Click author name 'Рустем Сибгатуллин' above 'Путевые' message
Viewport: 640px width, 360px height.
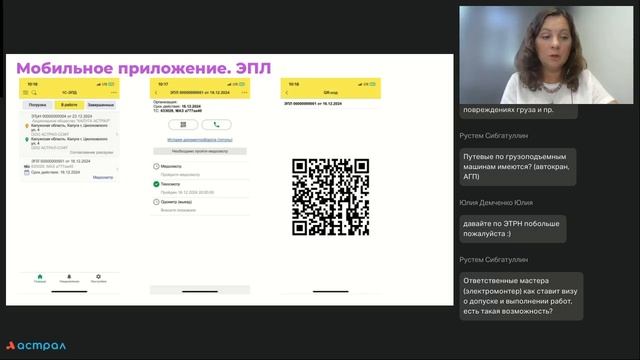(x=493, y=136)
